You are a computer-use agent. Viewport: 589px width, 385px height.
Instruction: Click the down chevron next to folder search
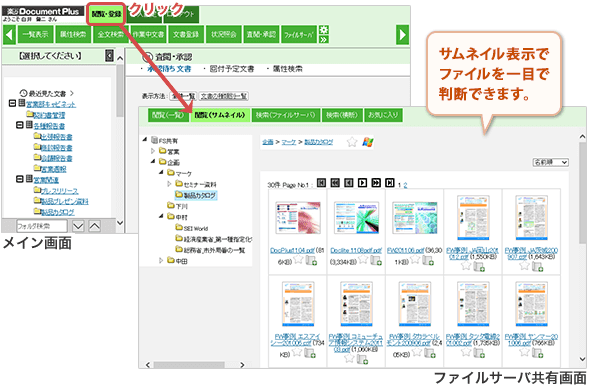coord(78,226)
